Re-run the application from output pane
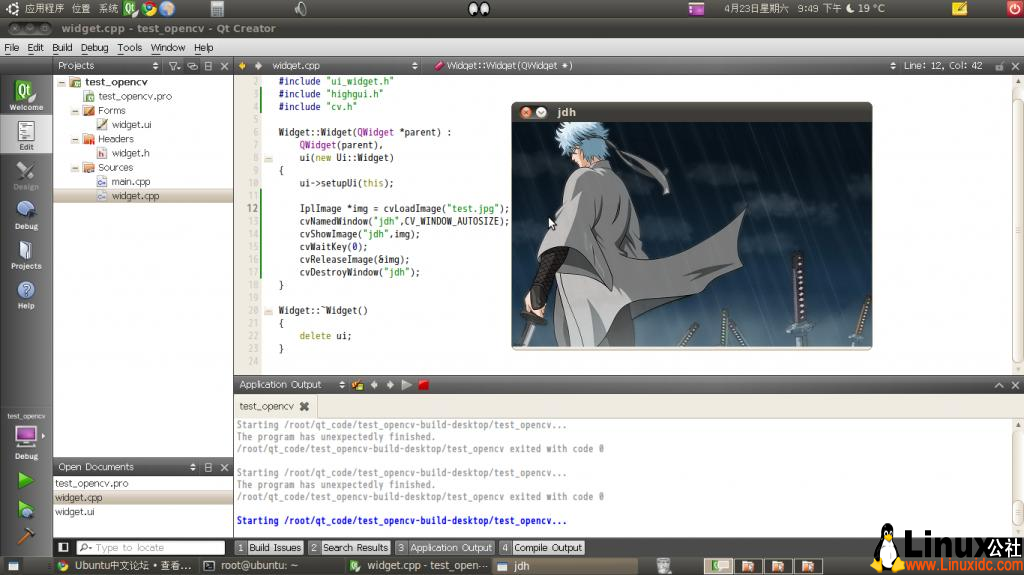1024x575 pixels. click(x=407, y=385)
